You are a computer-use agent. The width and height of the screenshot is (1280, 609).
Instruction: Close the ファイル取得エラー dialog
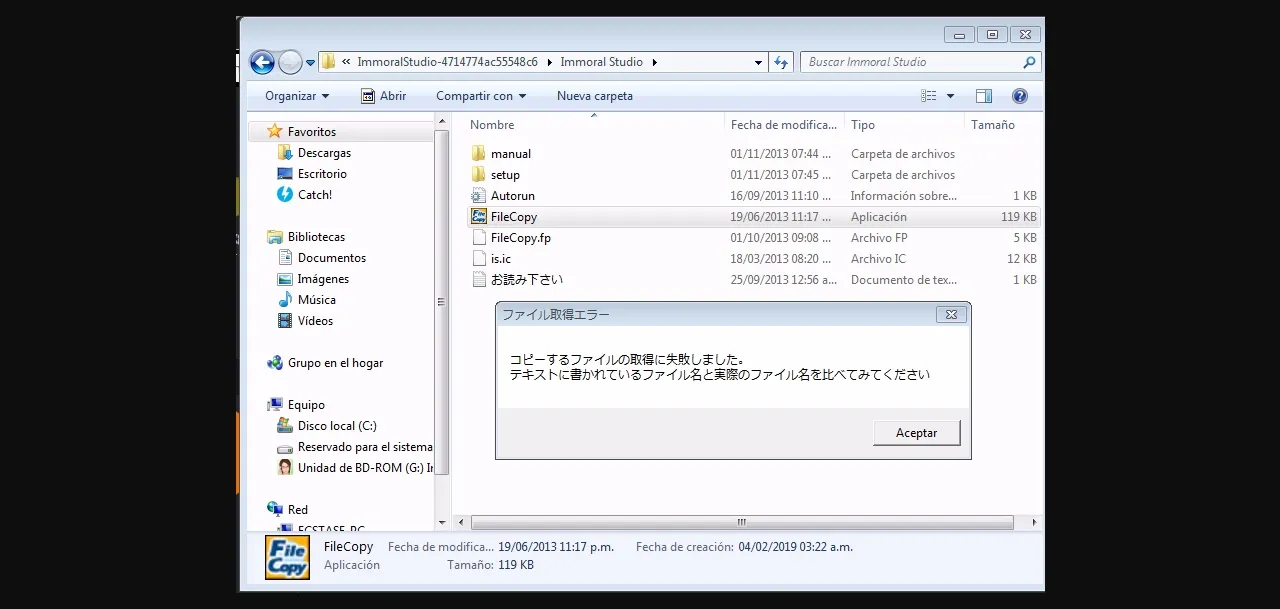pyautogui.click(x=951, y=314)
